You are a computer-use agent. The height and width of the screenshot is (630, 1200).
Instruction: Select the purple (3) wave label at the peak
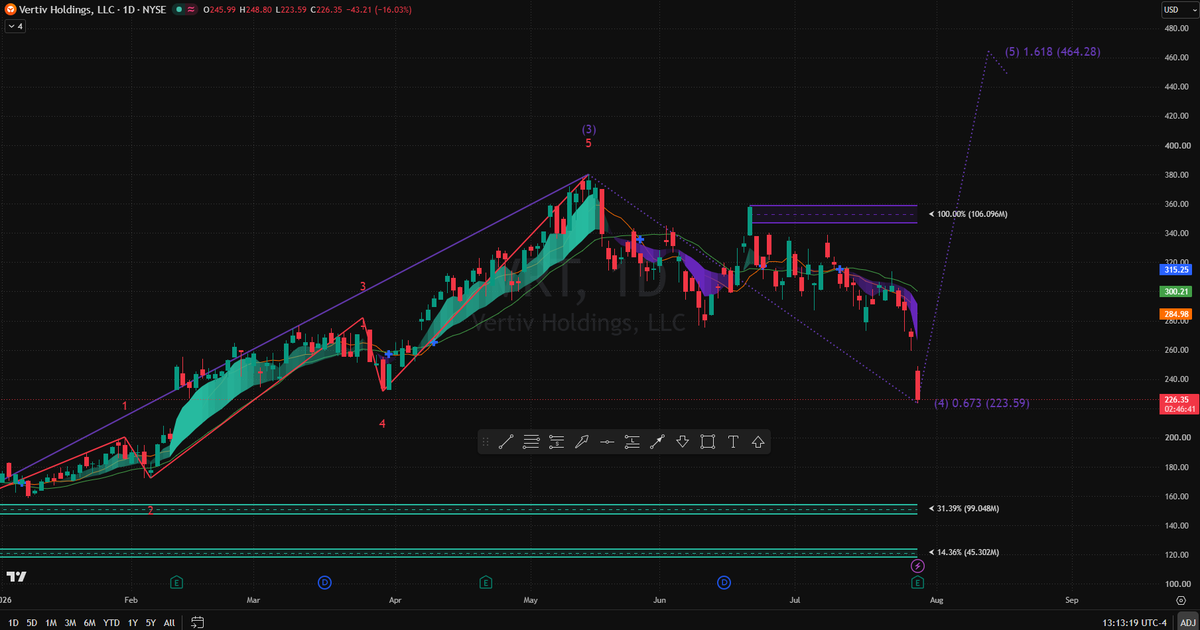coord(590,129)
